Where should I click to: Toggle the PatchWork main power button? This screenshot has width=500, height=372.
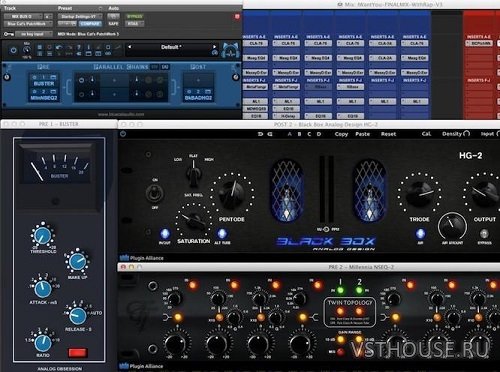[x=13, y=50]
